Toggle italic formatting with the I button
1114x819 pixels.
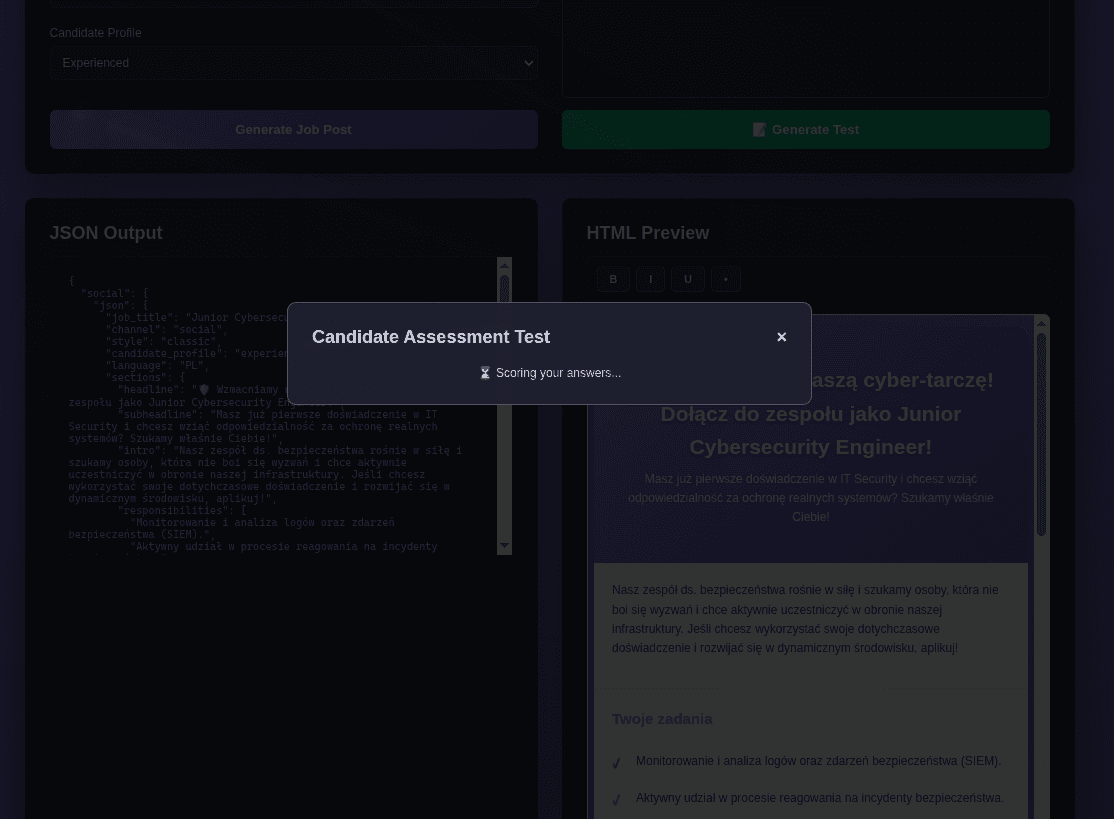(650, 279)
